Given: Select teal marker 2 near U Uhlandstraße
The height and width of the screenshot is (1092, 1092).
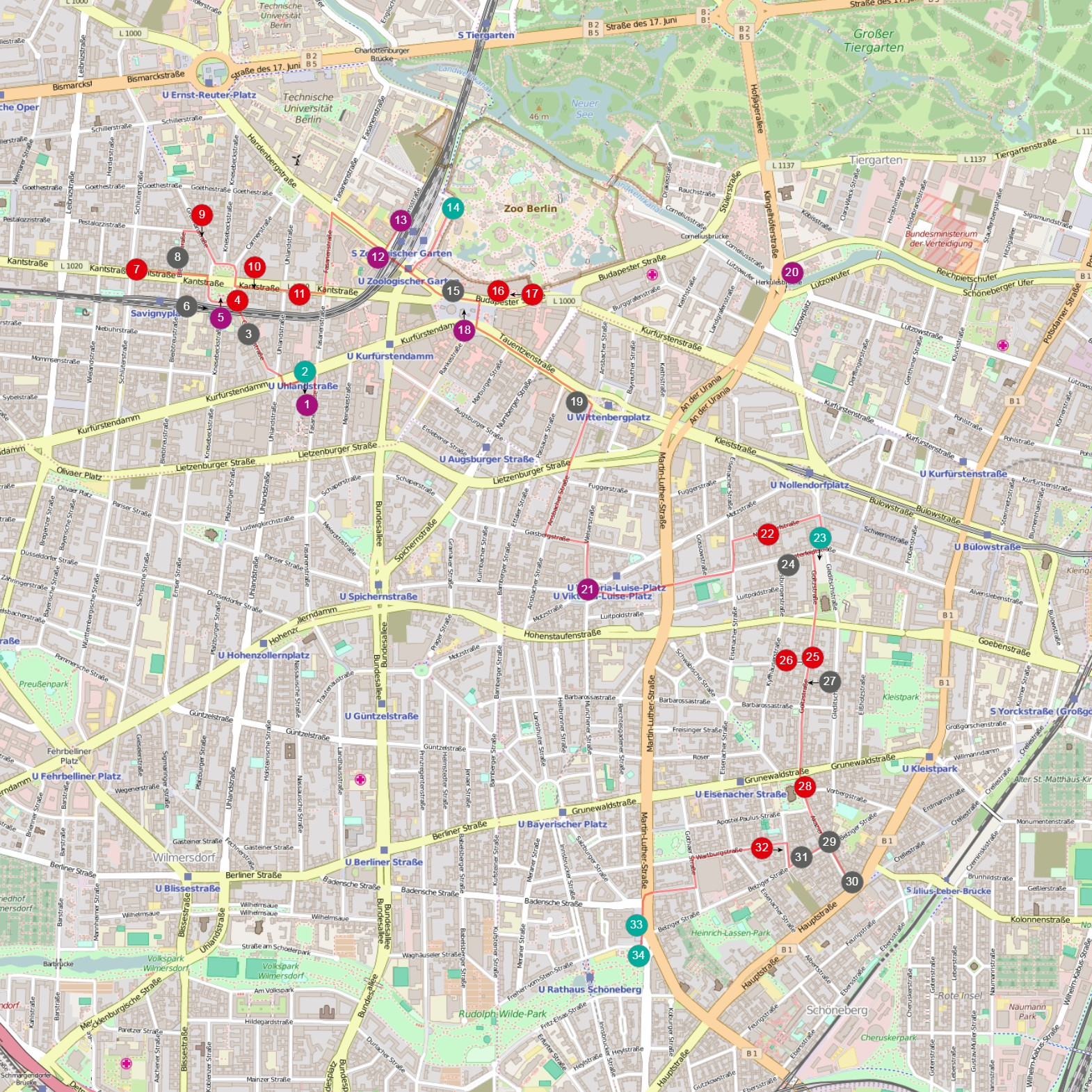Looking at the screenshot, I should [305, 372].
